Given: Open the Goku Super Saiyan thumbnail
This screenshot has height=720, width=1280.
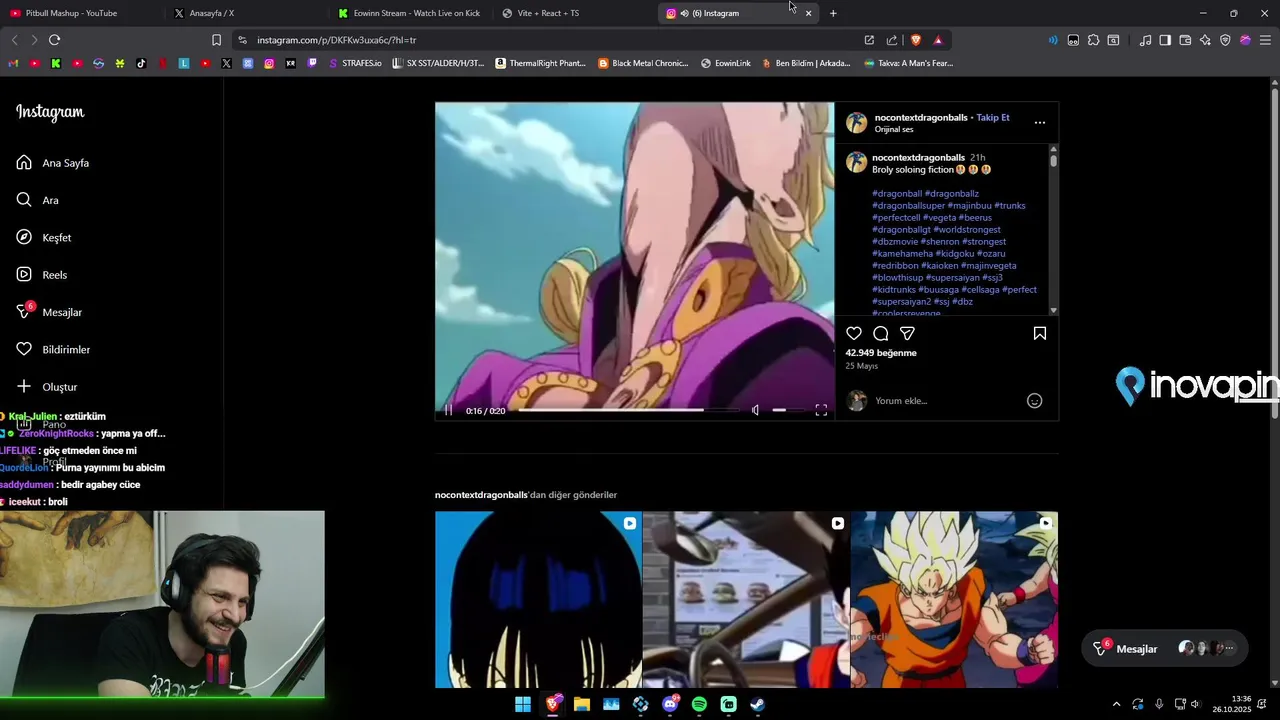Looking at the screenshot, I should tap(954, 600).
